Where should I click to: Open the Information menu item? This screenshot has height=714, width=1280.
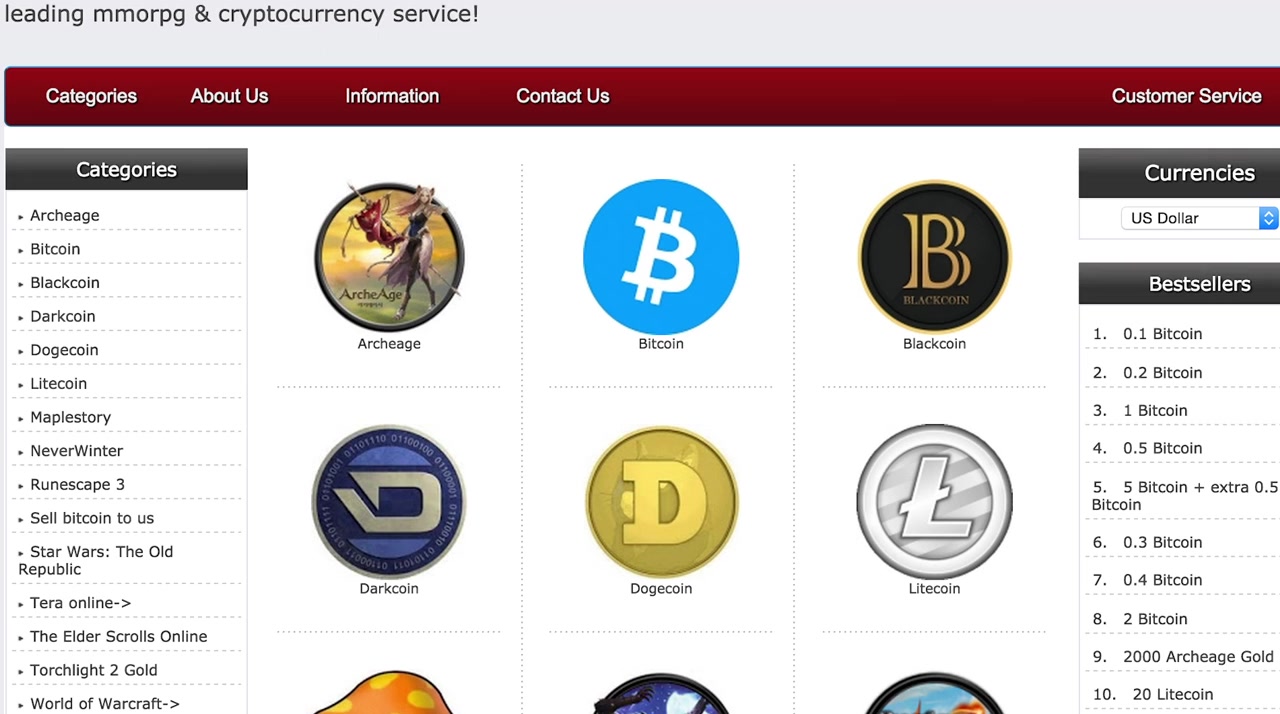(392, 96)
